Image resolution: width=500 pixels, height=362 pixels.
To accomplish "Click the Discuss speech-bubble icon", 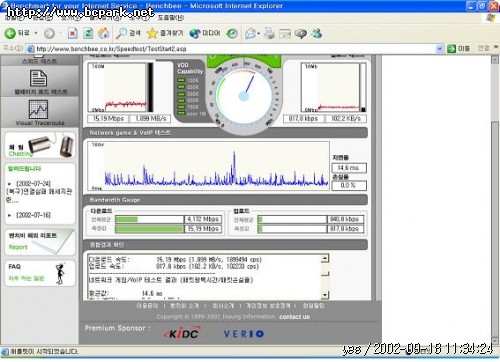I will 301,33.
